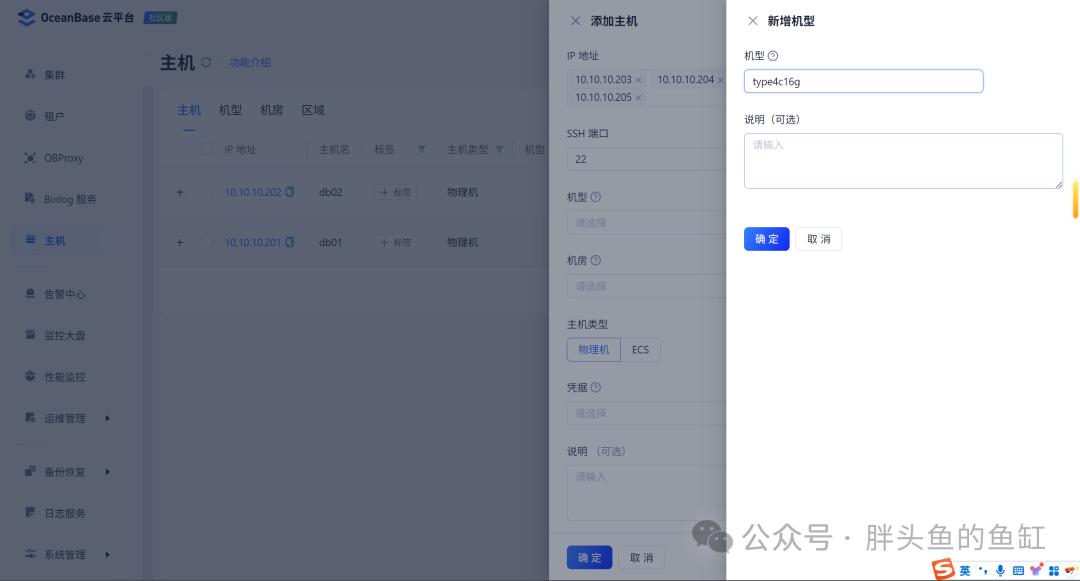Switch to the 主机 tab

tap(189, 110)
